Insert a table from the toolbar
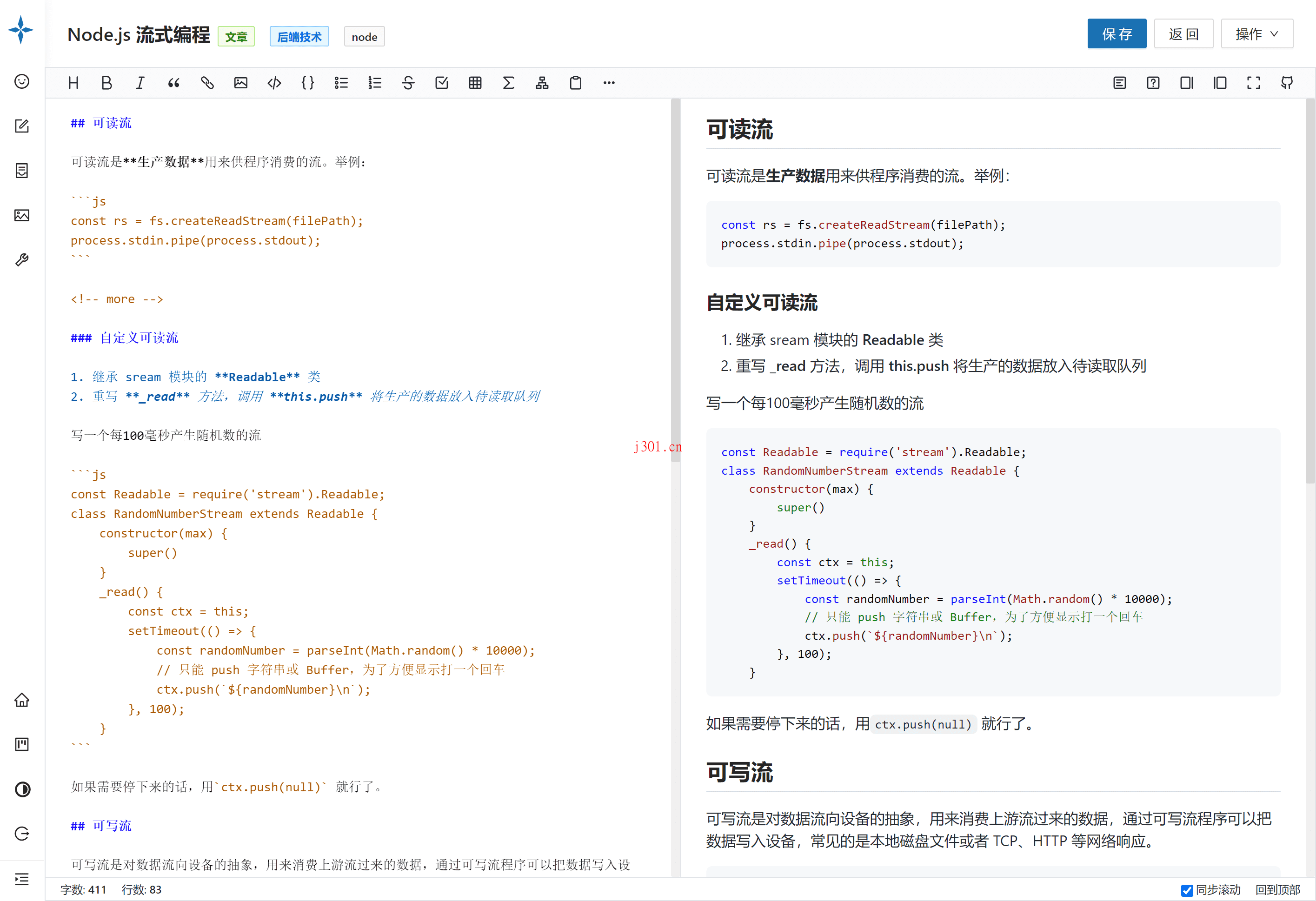The width and height of the screenshot is (1316, 901). click(x=475, y=83)
